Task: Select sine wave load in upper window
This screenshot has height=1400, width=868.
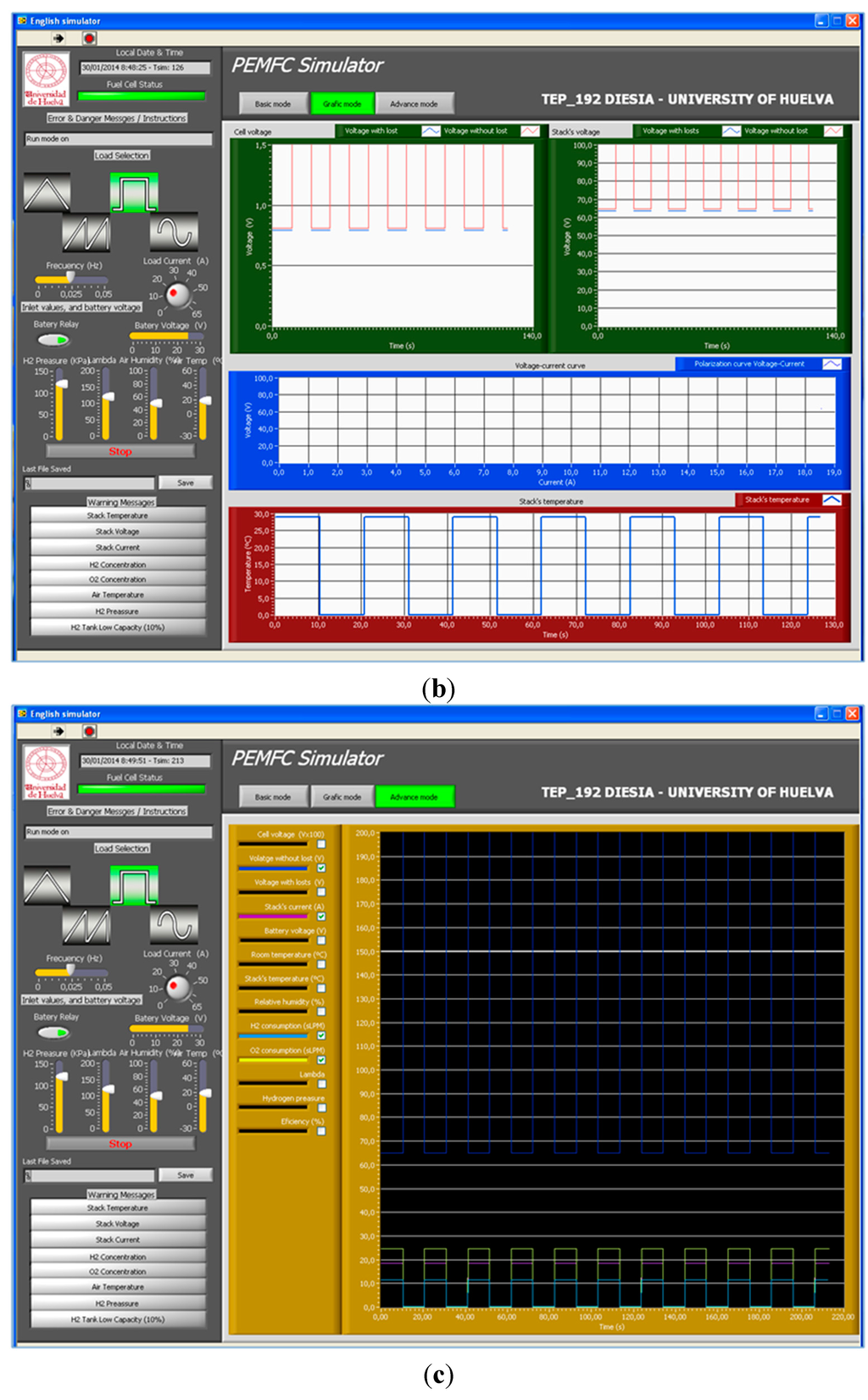Action: tap(174, 231)
